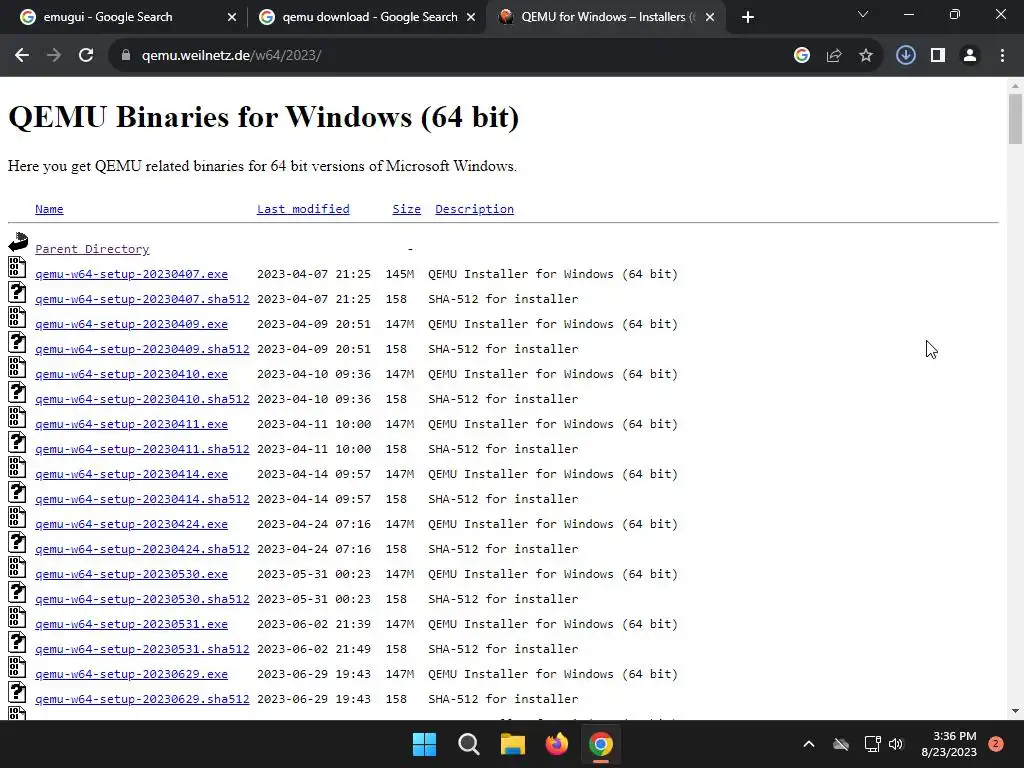Go back to the previous page
The image size is (1024, 768).
(x=22, y=56)
